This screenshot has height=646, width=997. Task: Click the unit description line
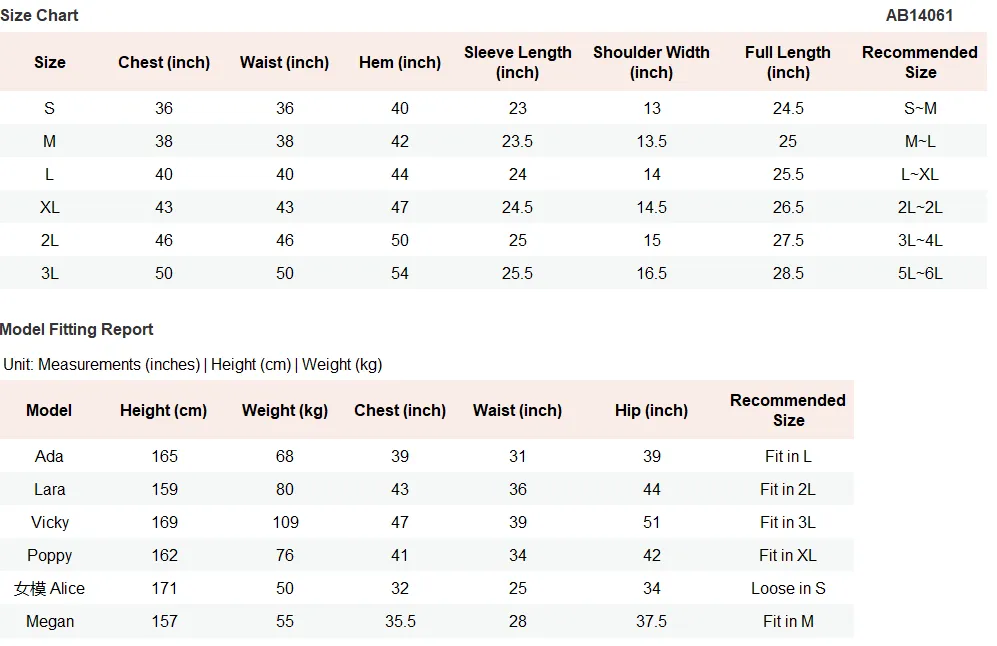click(x=193, y=364)
